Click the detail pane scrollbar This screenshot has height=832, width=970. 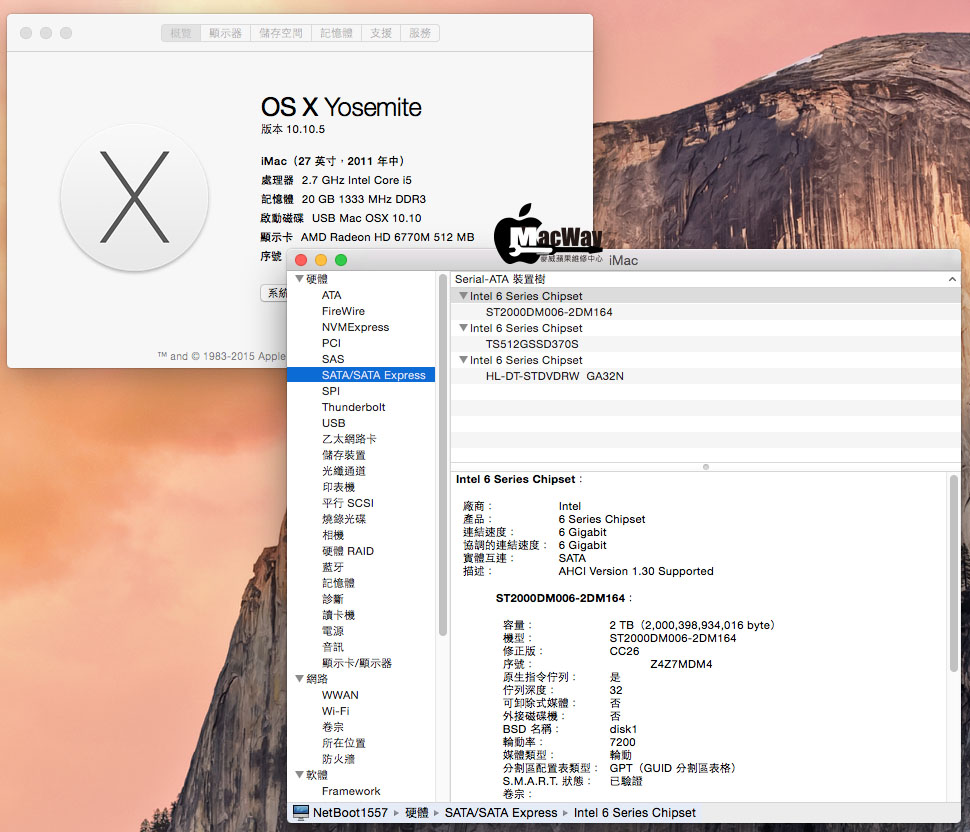[954, 573]
